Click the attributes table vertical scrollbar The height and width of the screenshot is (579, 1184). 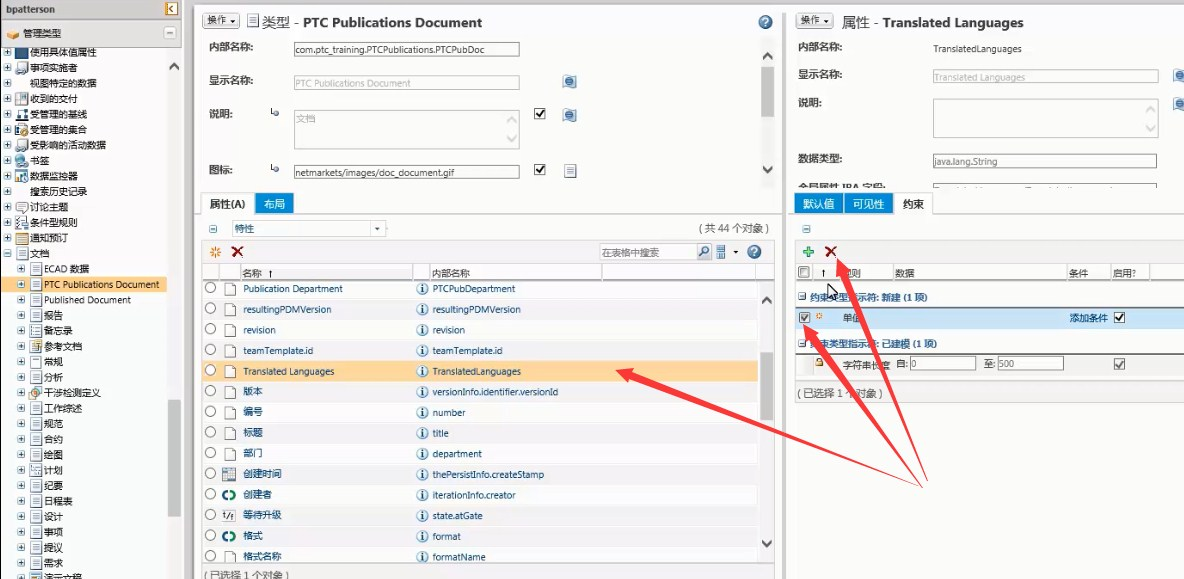click(x=766, y=386)
